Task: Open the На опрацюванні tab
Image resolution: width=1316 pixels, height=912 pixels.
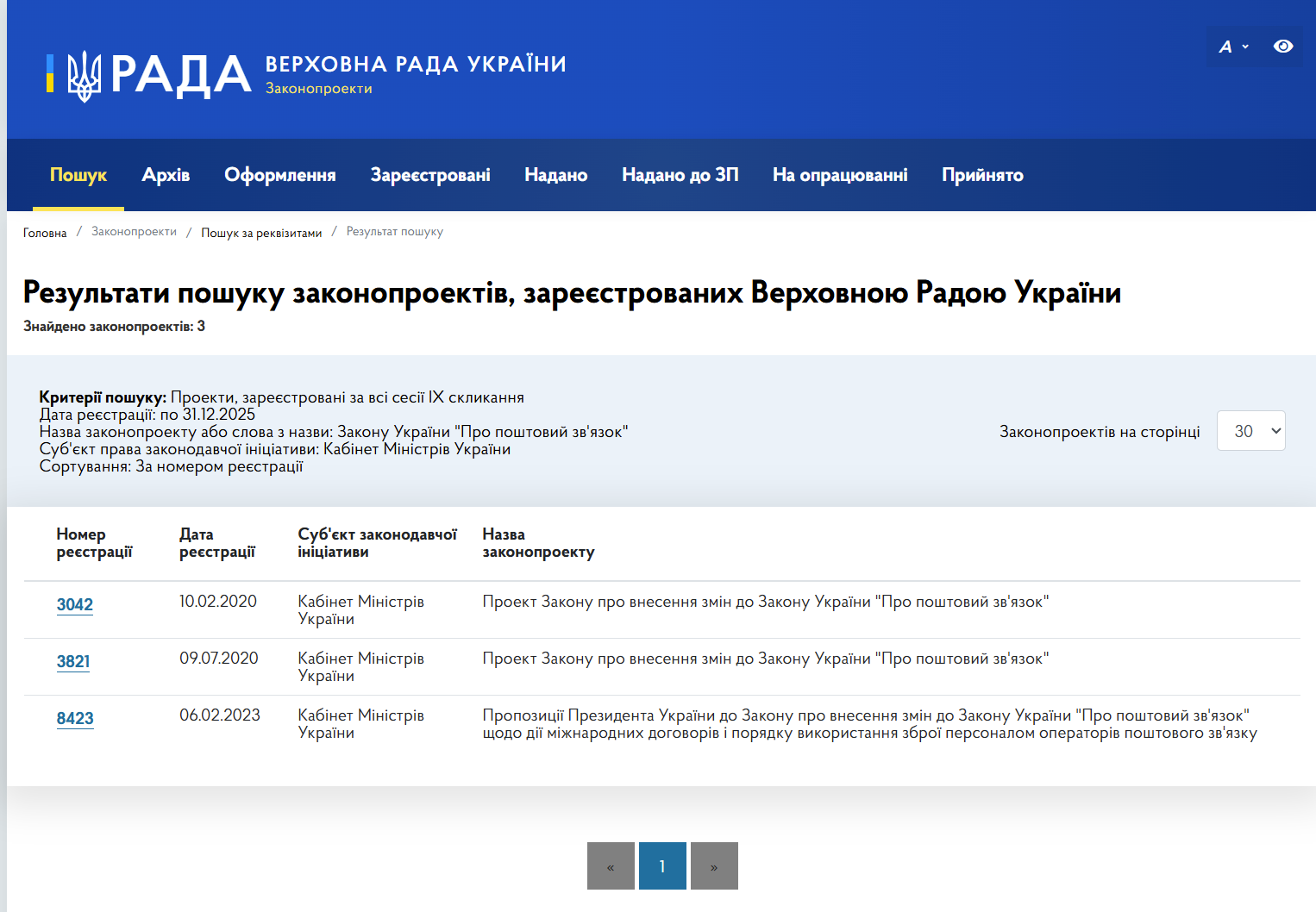Action: click(x=840, y=175)
